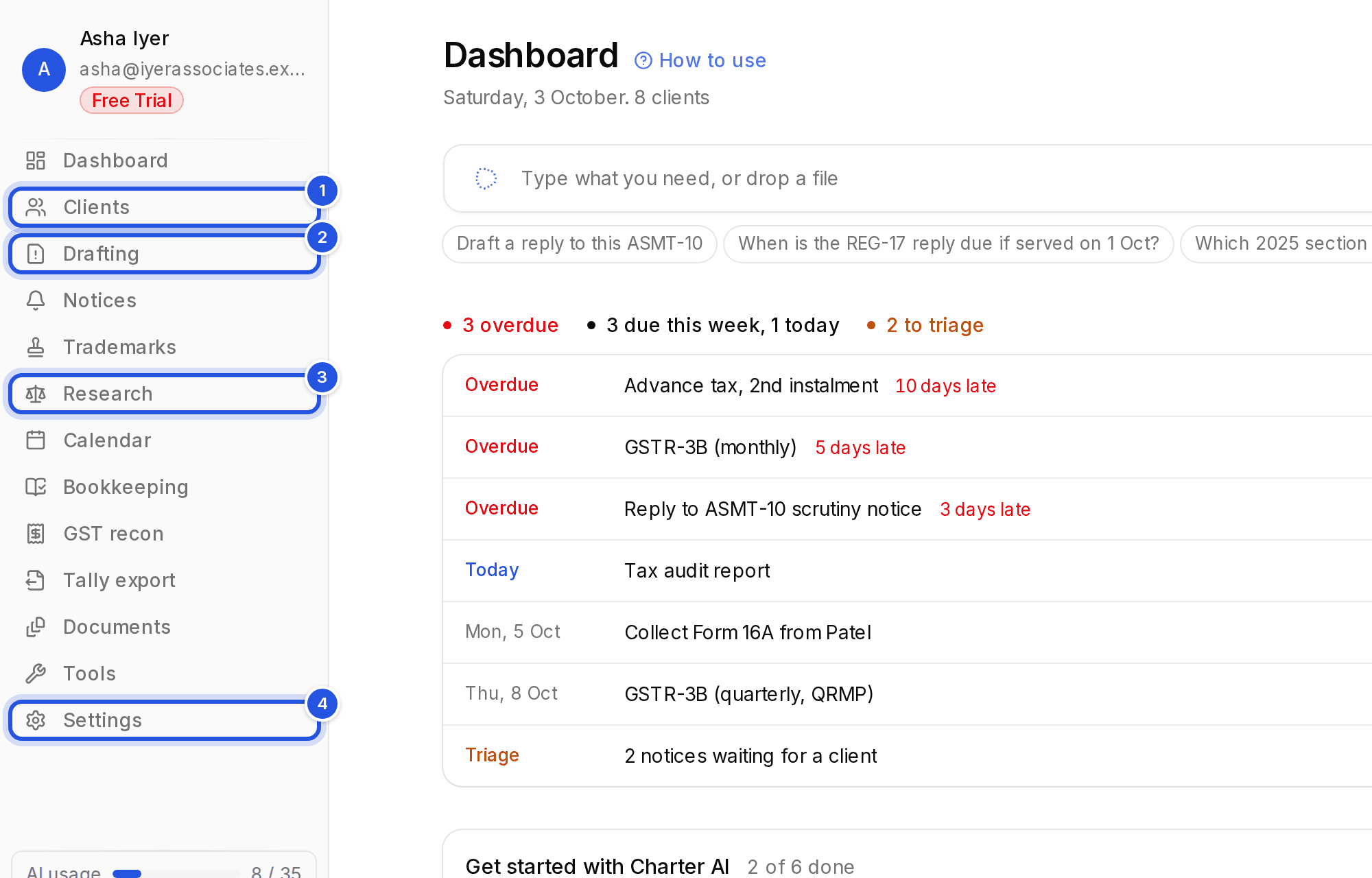
Task: Open the Research section
Action: tap(165, 394)
